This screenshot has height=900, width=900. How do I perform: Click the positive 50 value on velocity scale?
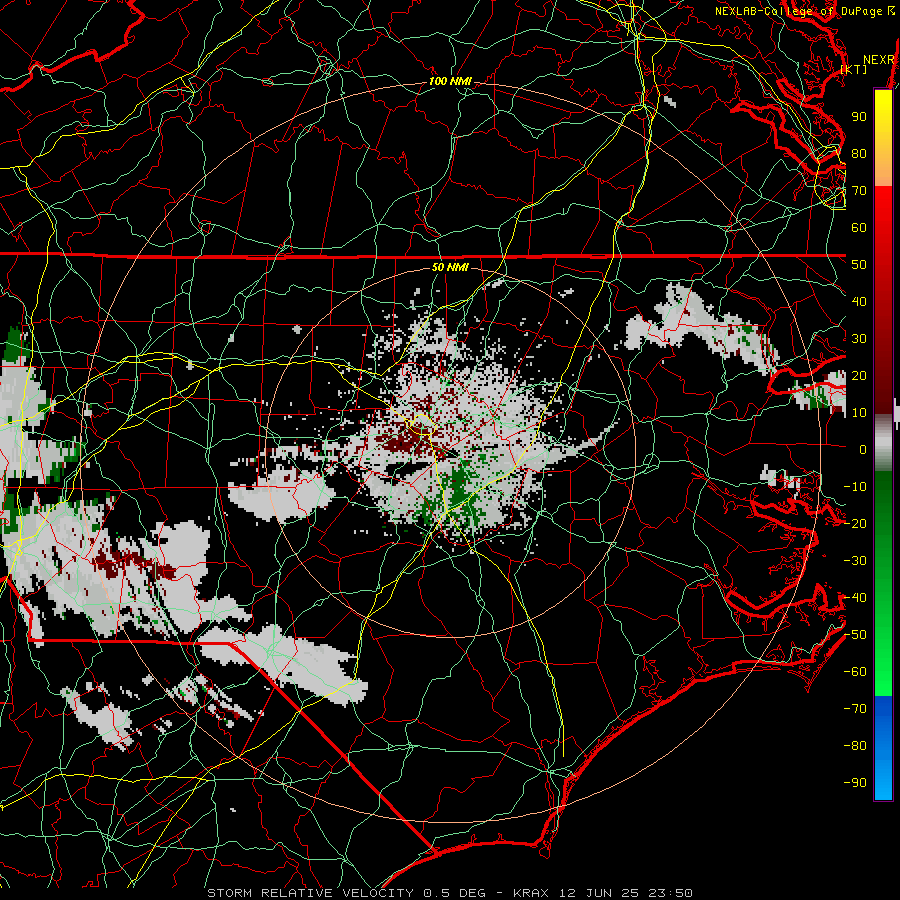click(859, 265)
